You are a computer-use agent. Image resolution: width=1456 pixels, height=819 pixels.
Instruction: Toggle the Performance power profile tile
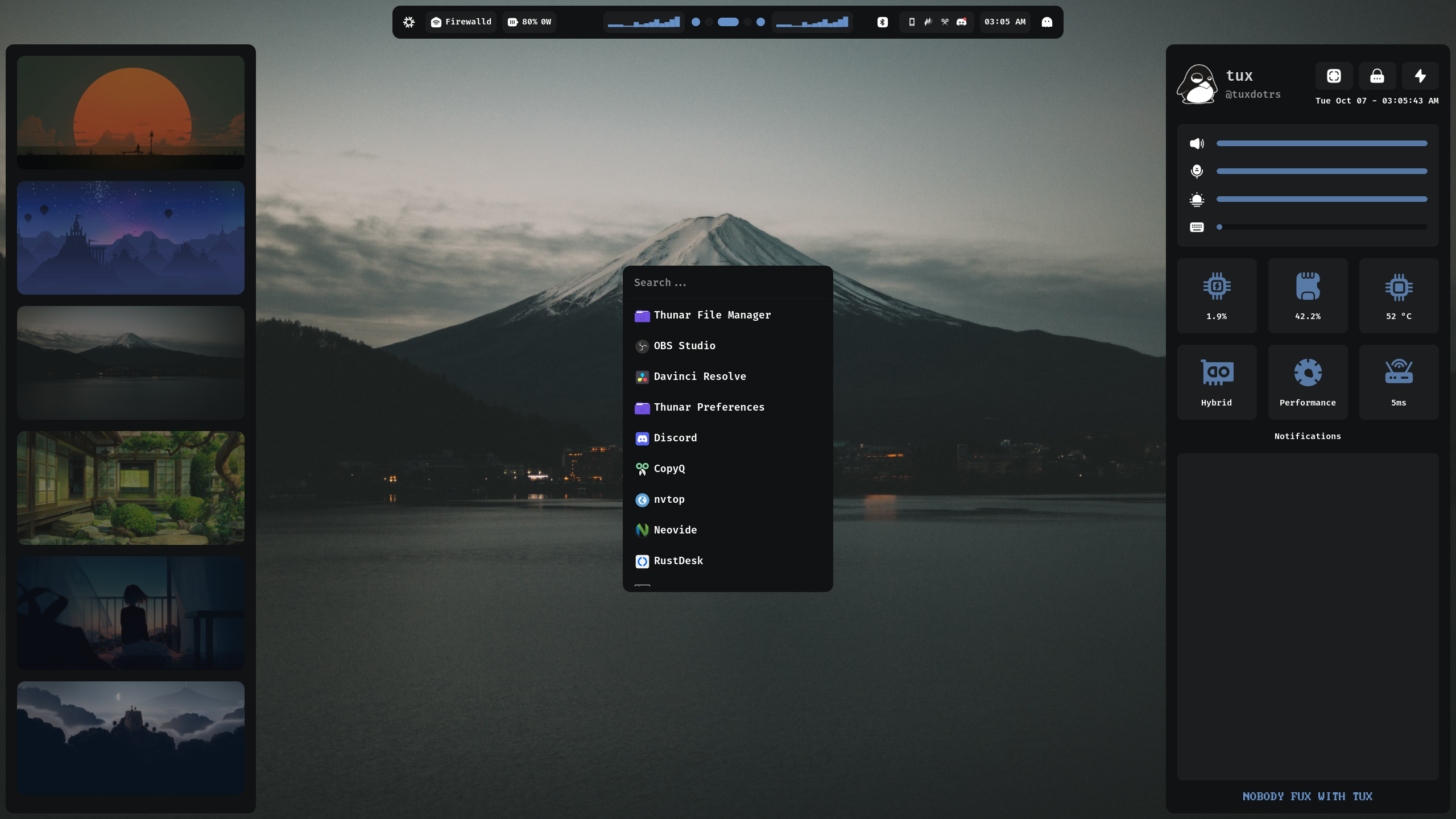tap(1308, 382)
